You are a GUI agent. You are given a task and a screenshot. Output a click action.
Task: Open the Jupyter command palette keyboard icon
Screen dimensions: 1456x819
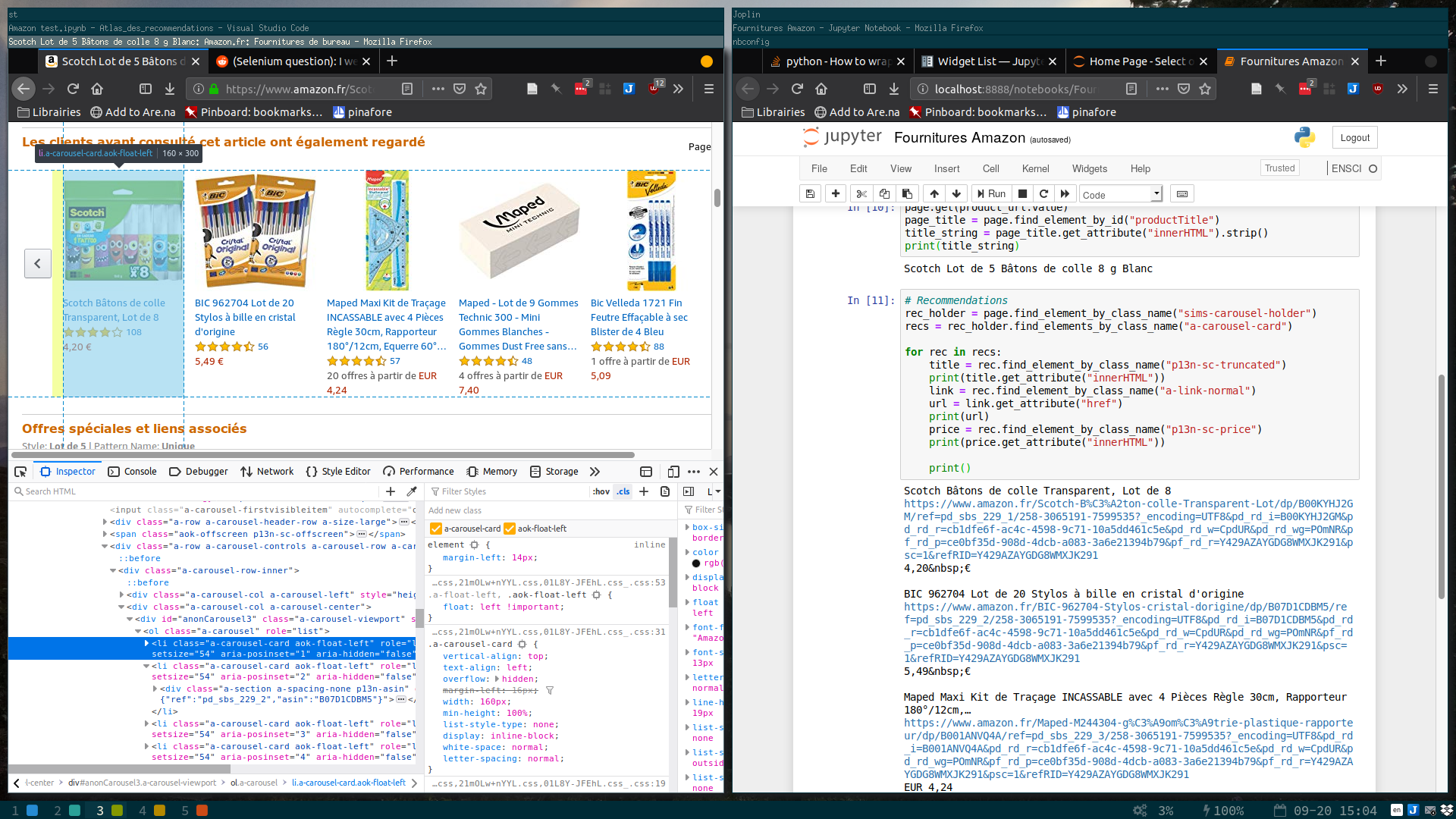(1181, 194)
